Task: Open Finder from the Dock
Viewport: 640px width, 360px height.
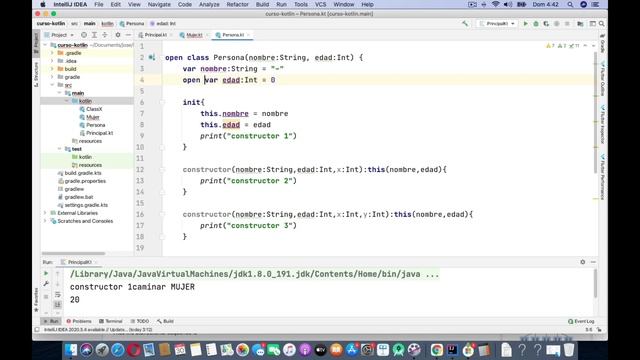Action: pos(71,350)
